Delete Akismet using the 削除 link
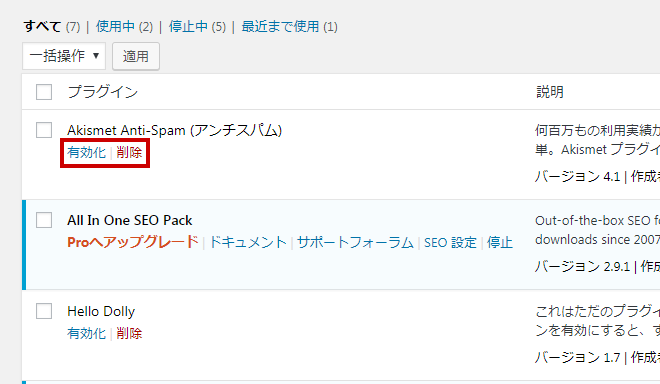Screen dimensions: 660x384 pyautogui.click(x=129, y=152)
